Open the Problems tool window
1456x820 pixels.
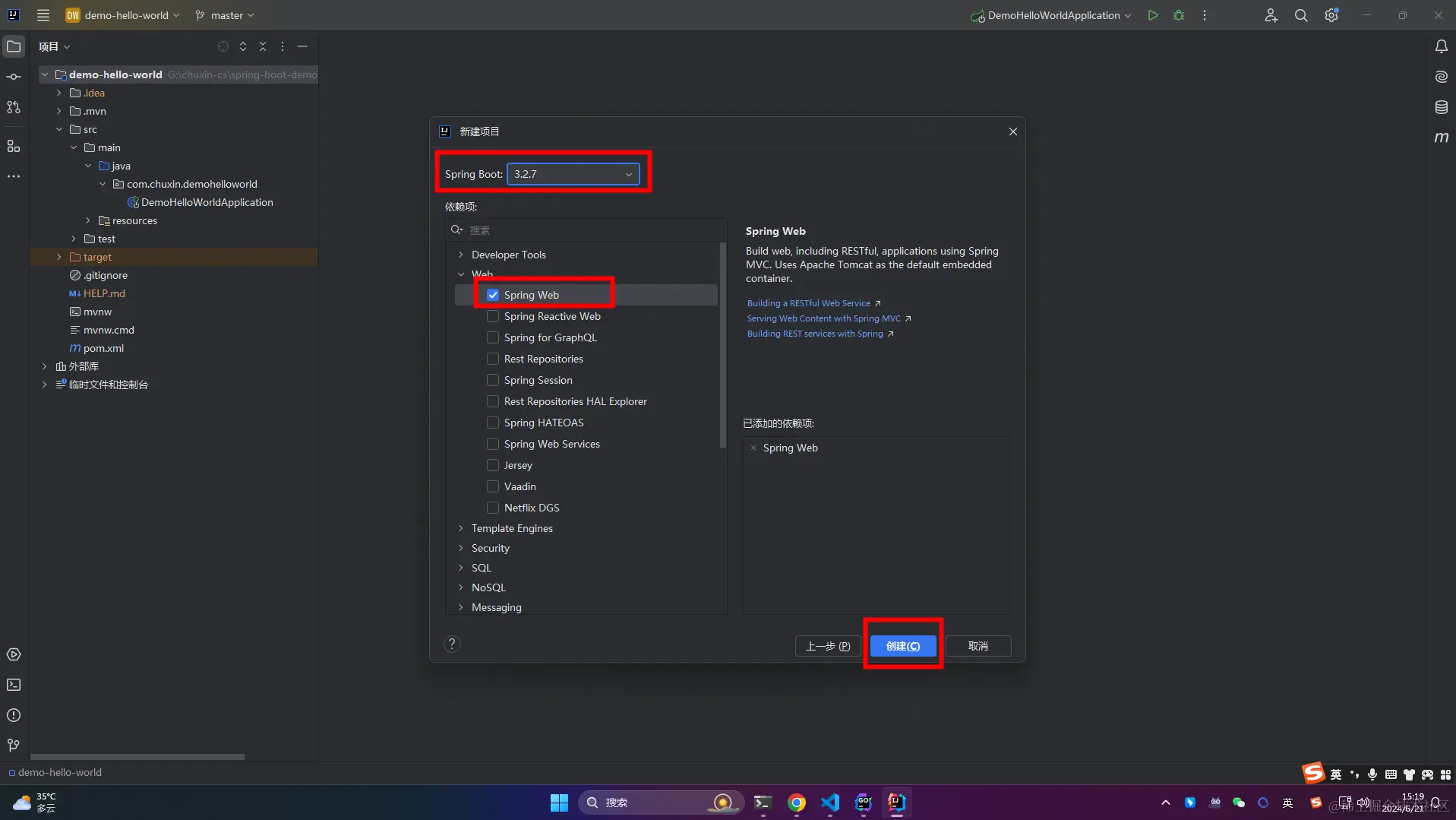coord(14,715)
